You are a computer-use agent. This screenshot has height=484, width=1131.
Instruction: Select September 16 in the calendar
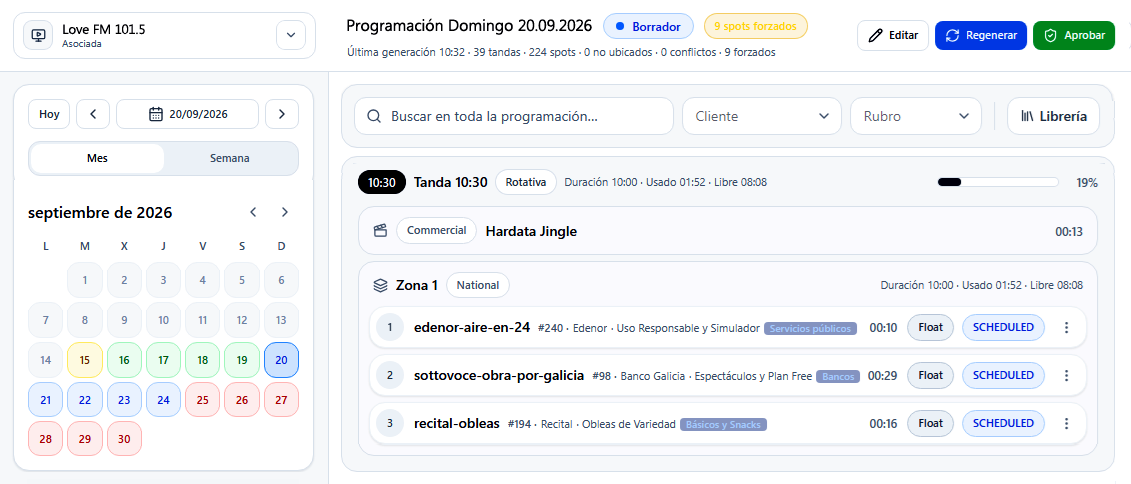point(124,360)
